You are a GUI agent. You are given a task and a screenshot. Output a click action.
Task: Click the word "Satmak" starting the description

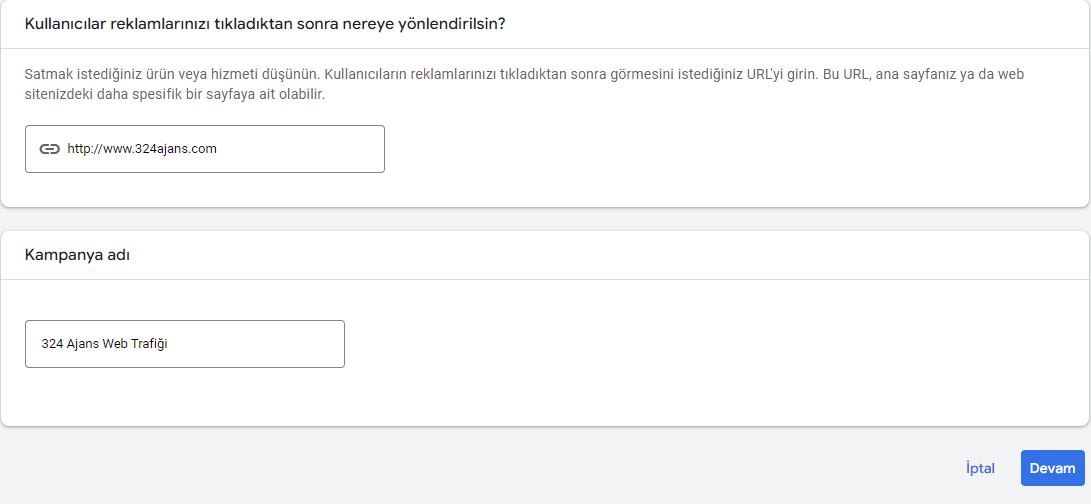(x=46, y=74)
